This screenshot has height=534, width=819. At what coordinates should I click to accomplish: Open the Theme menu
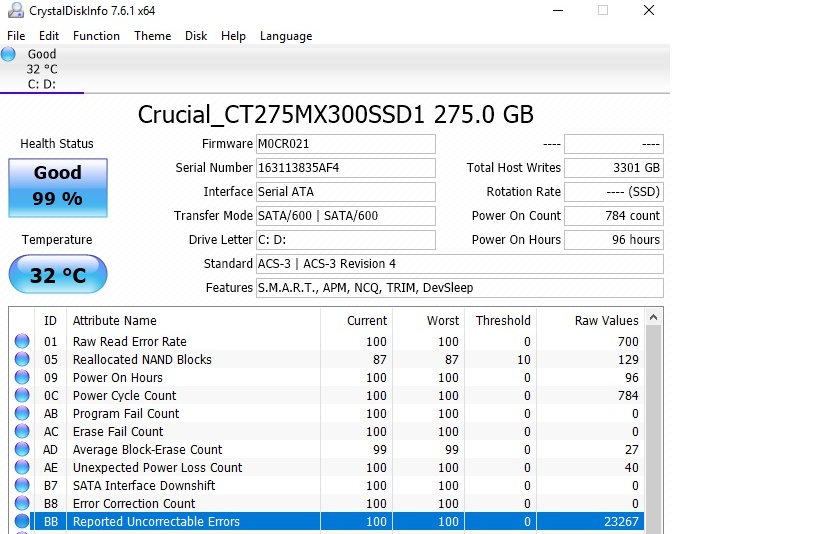click(x=153, y=36)
